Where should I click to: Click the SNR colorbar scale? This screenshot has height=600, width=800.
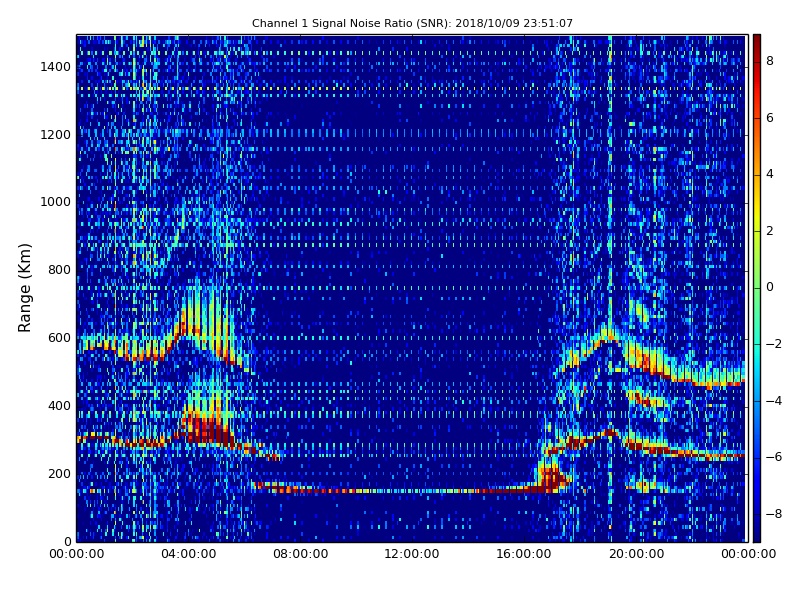click(757, 288)
